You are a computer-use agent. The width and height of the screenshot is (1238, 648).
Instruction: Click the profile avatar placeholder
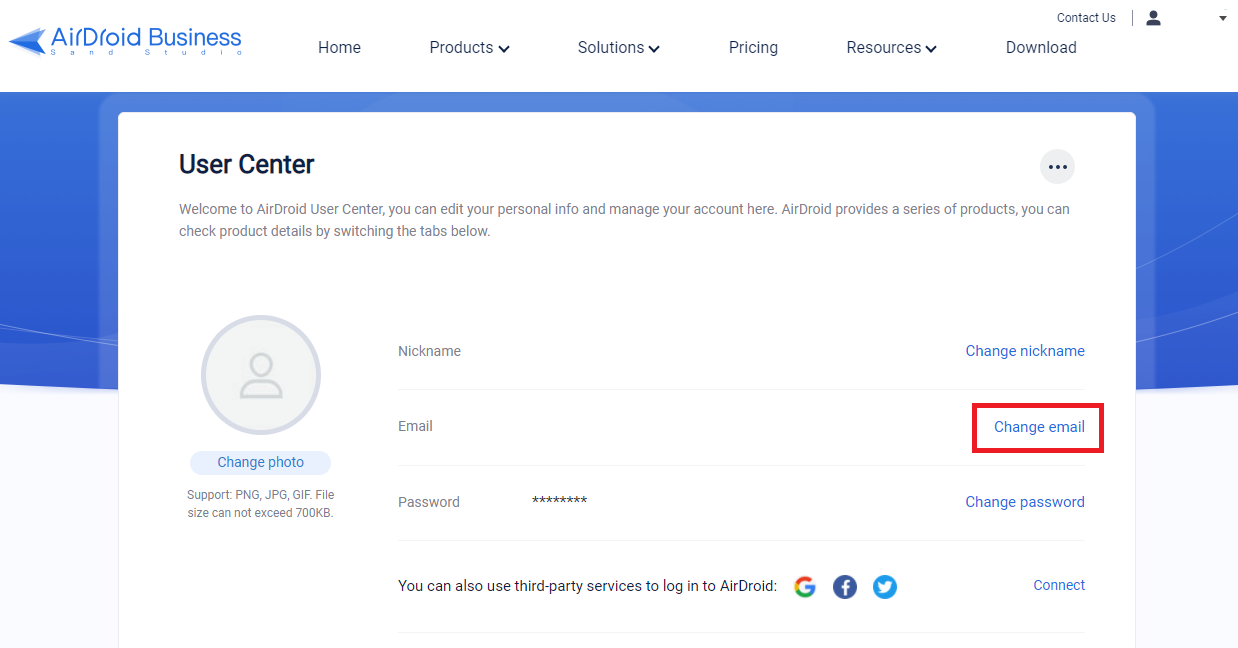tap(261, 375)
